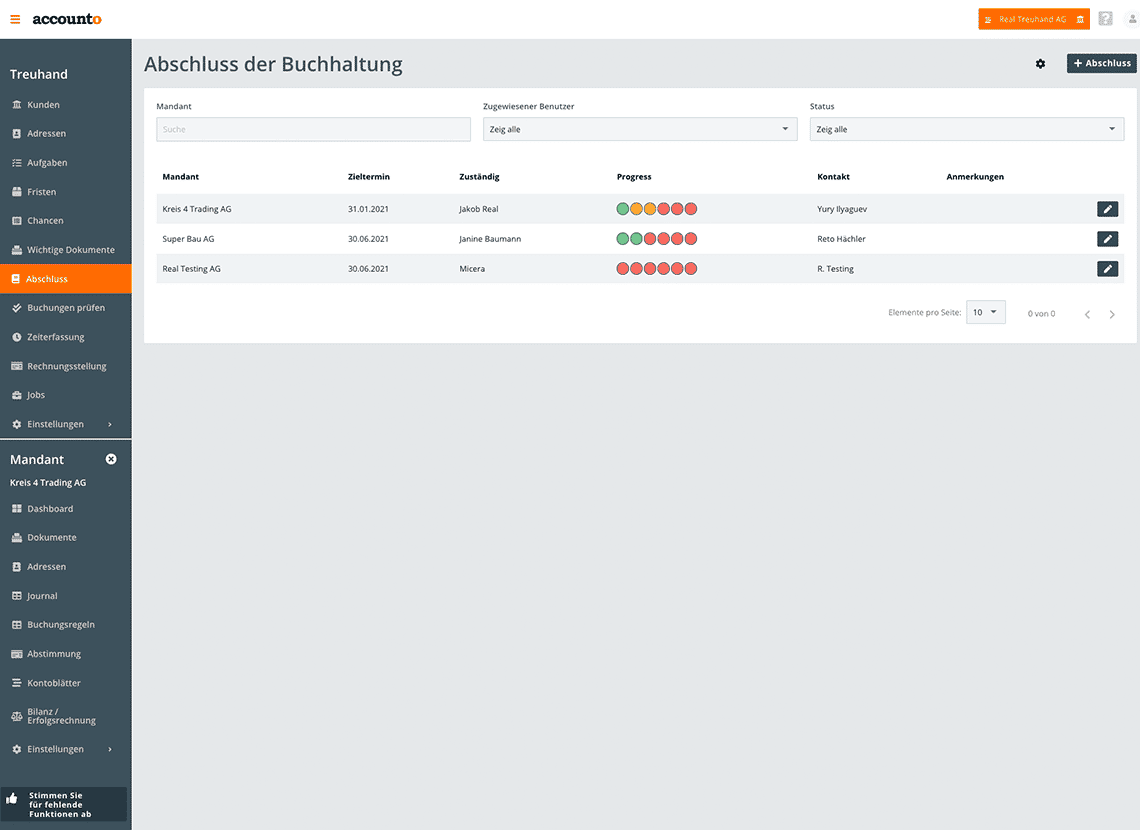Select the active Abschluss menu item

[65, 279]
